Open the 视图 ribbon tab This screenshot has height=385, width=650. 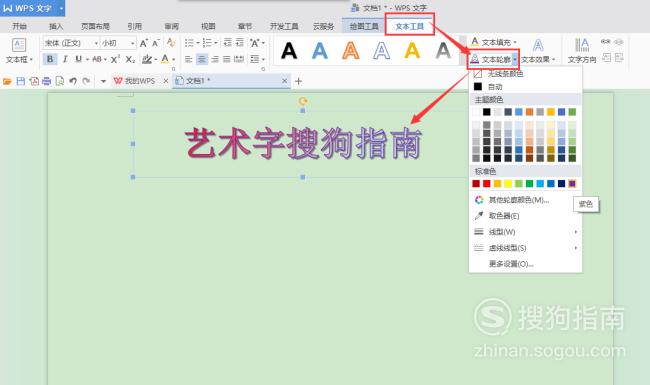208,27
